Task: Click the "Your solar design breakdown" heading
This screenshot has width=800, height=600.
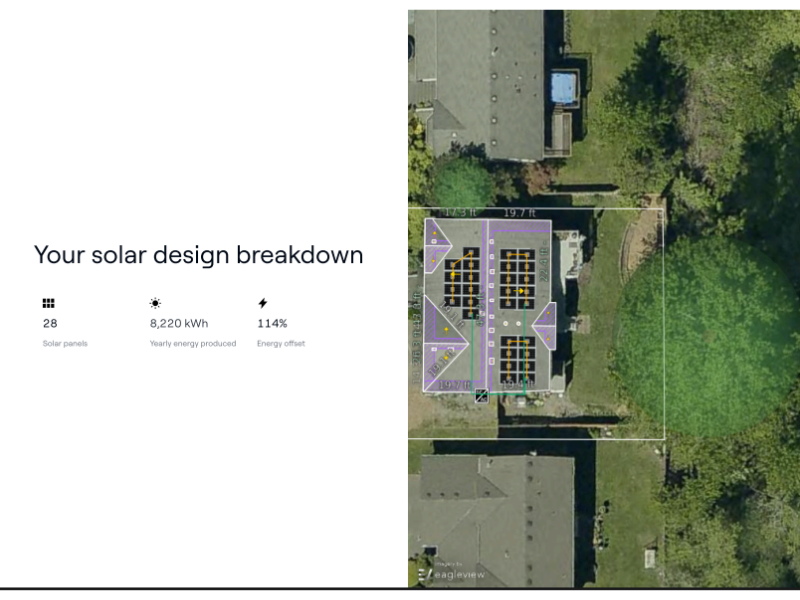Action: coord(198,255)
